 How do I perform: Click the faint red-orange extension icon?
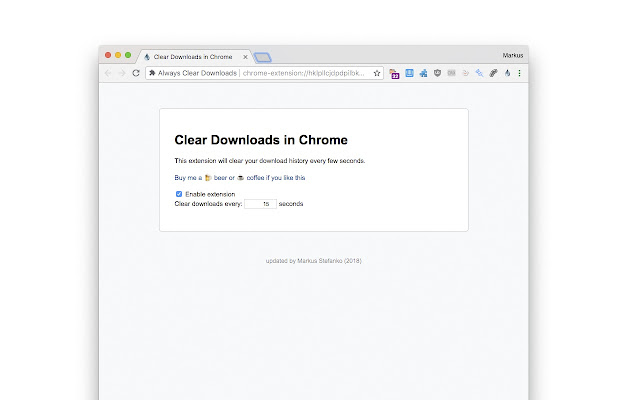[465, 73]
